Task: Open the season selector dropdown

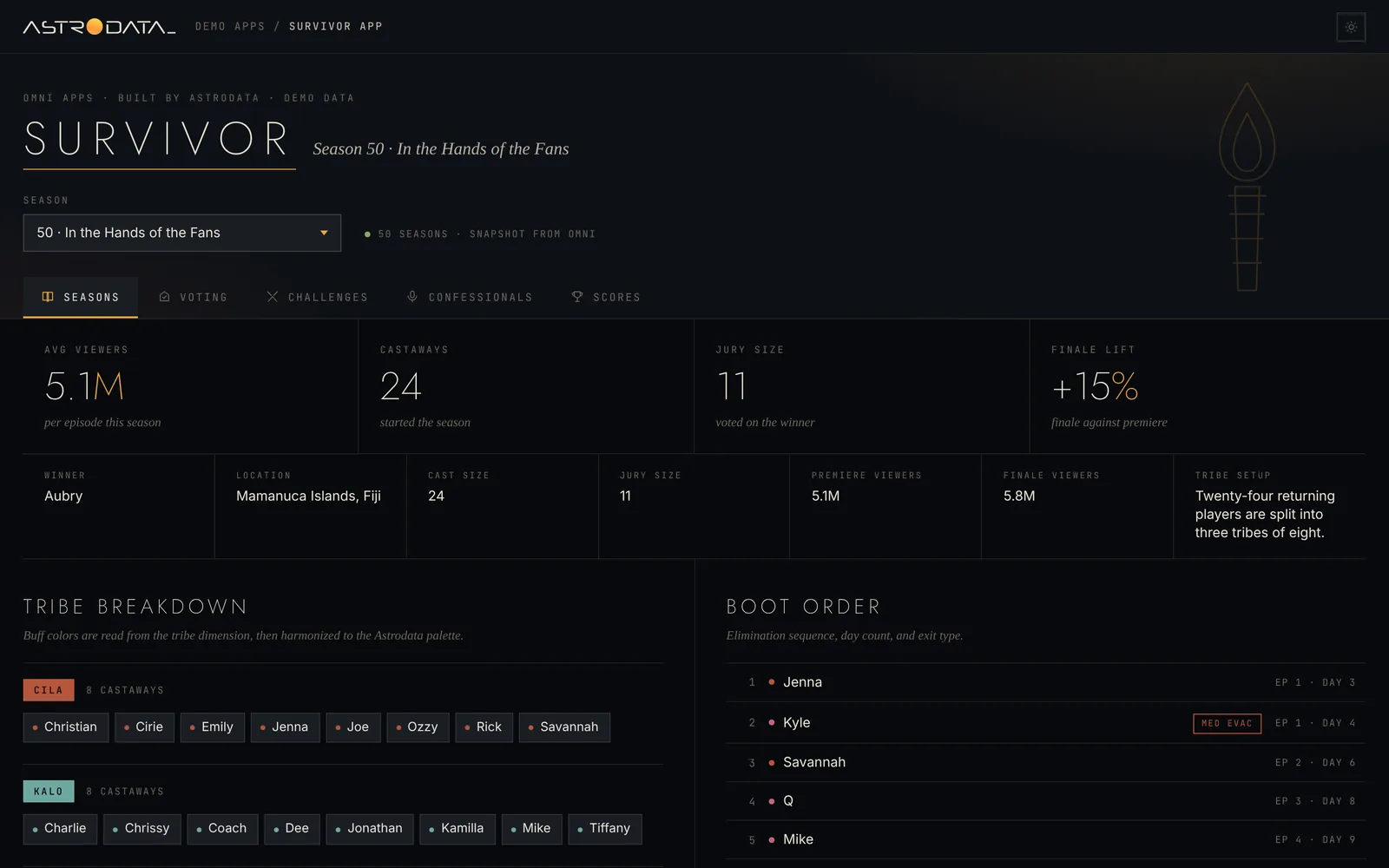Action: (182, 233)
